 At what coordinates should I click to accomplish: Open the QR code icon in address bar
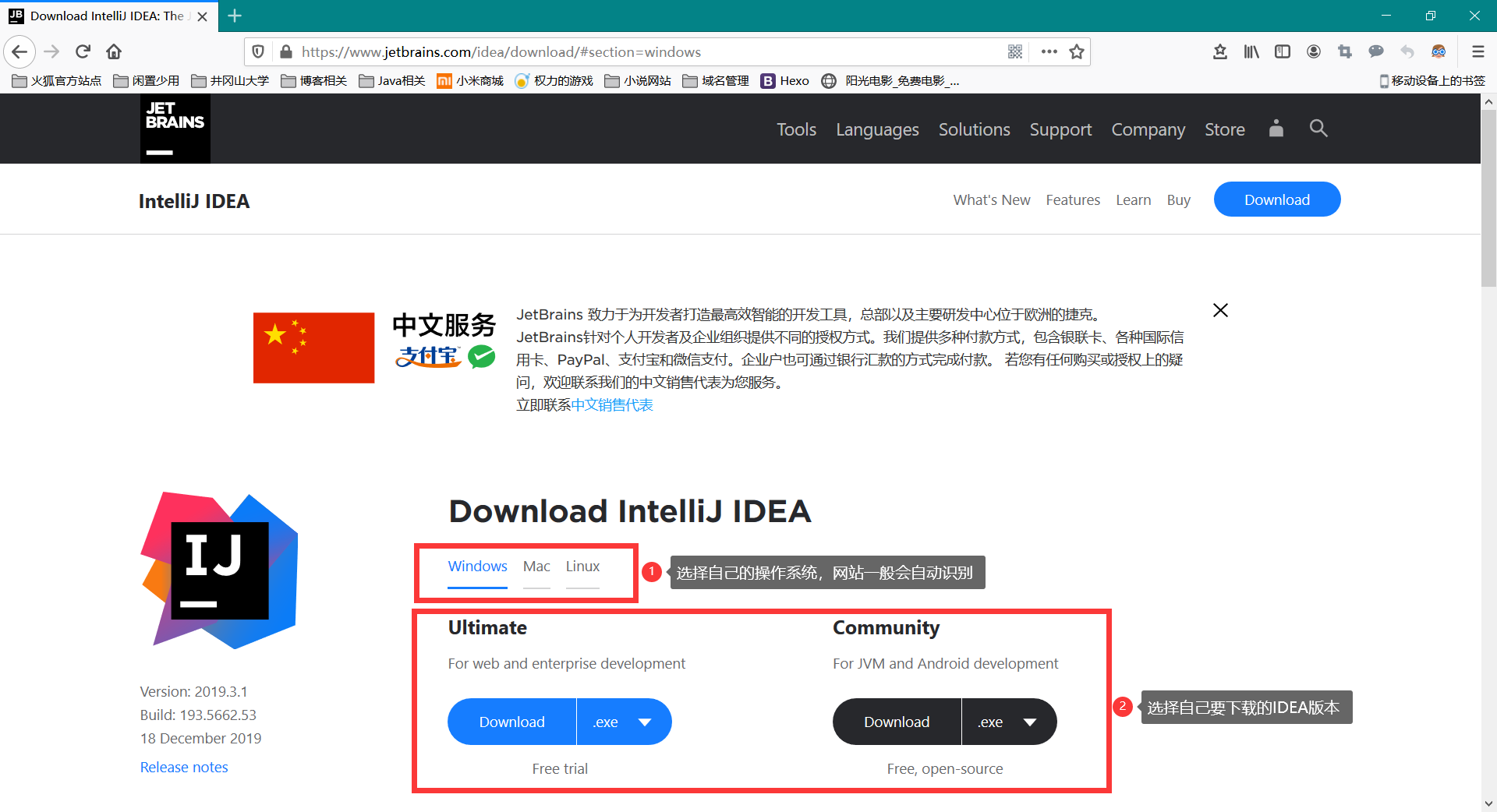point(1014,52)
